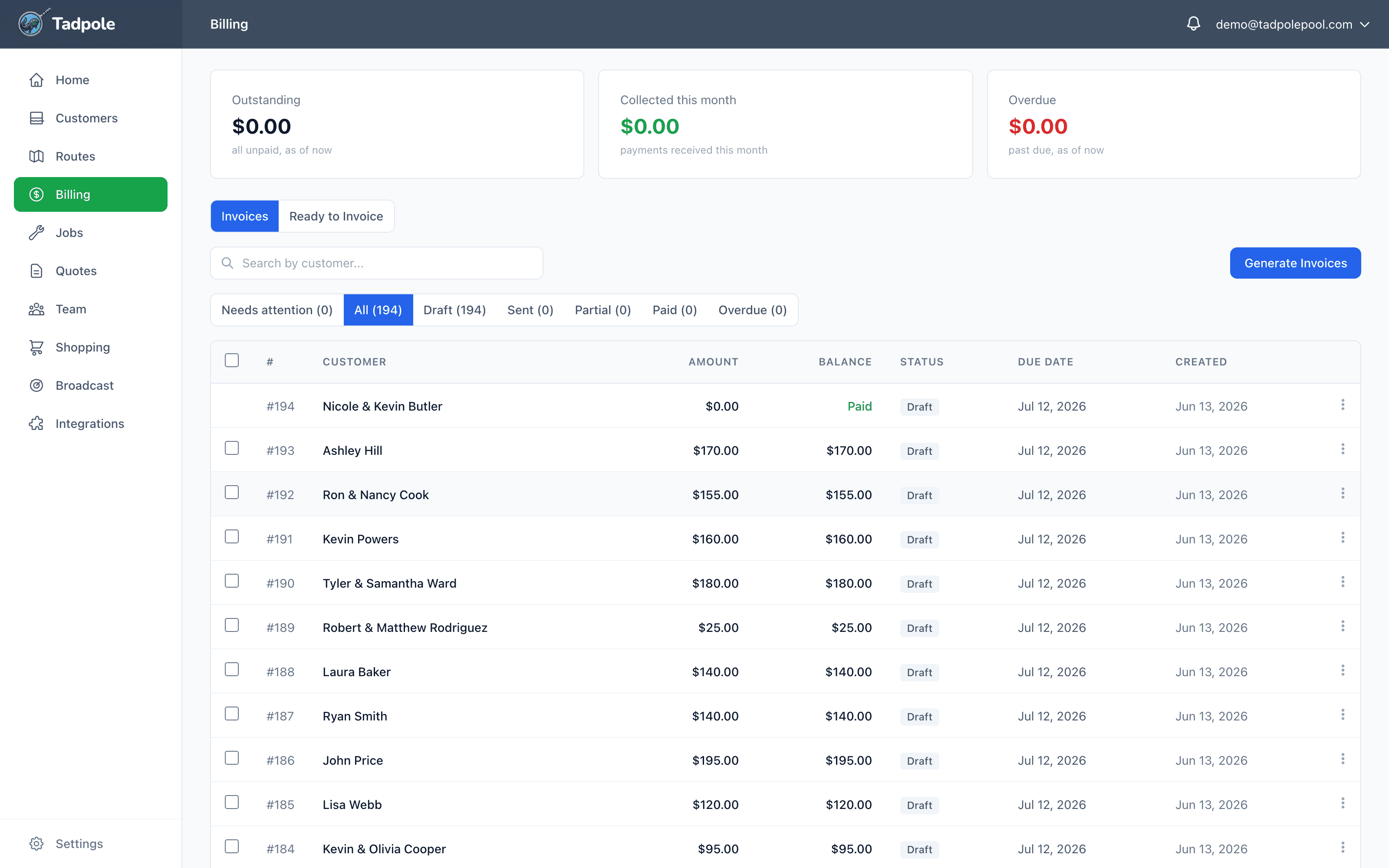Filter by Partial (0)
The width and height of the screenshot is (1389, 868).
[602, 310]
